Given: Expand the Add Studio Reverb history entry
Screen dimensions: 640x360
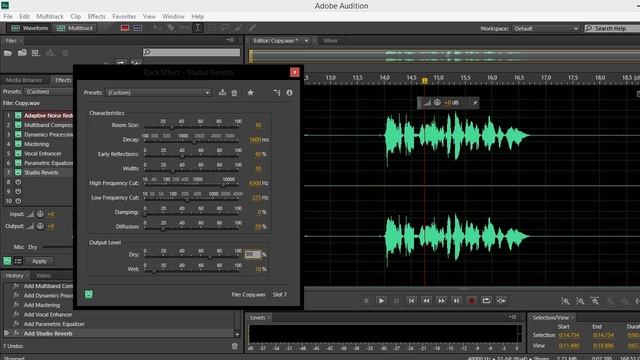Looking at the screenshot, I should [6, 333].
